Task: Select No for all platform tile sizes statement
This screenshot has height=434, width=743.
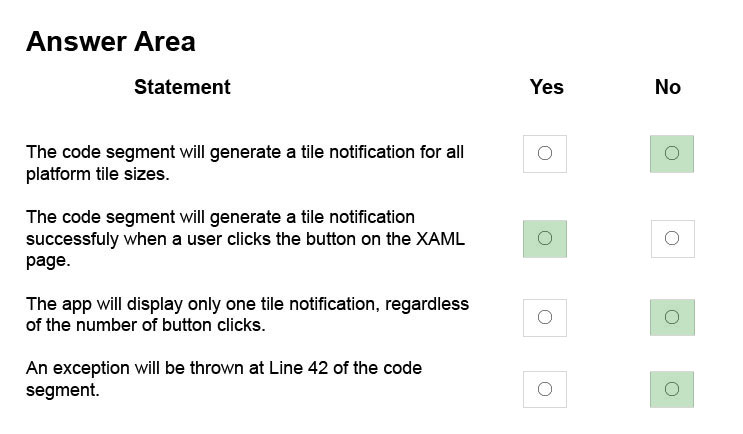Action: point(671,154)
